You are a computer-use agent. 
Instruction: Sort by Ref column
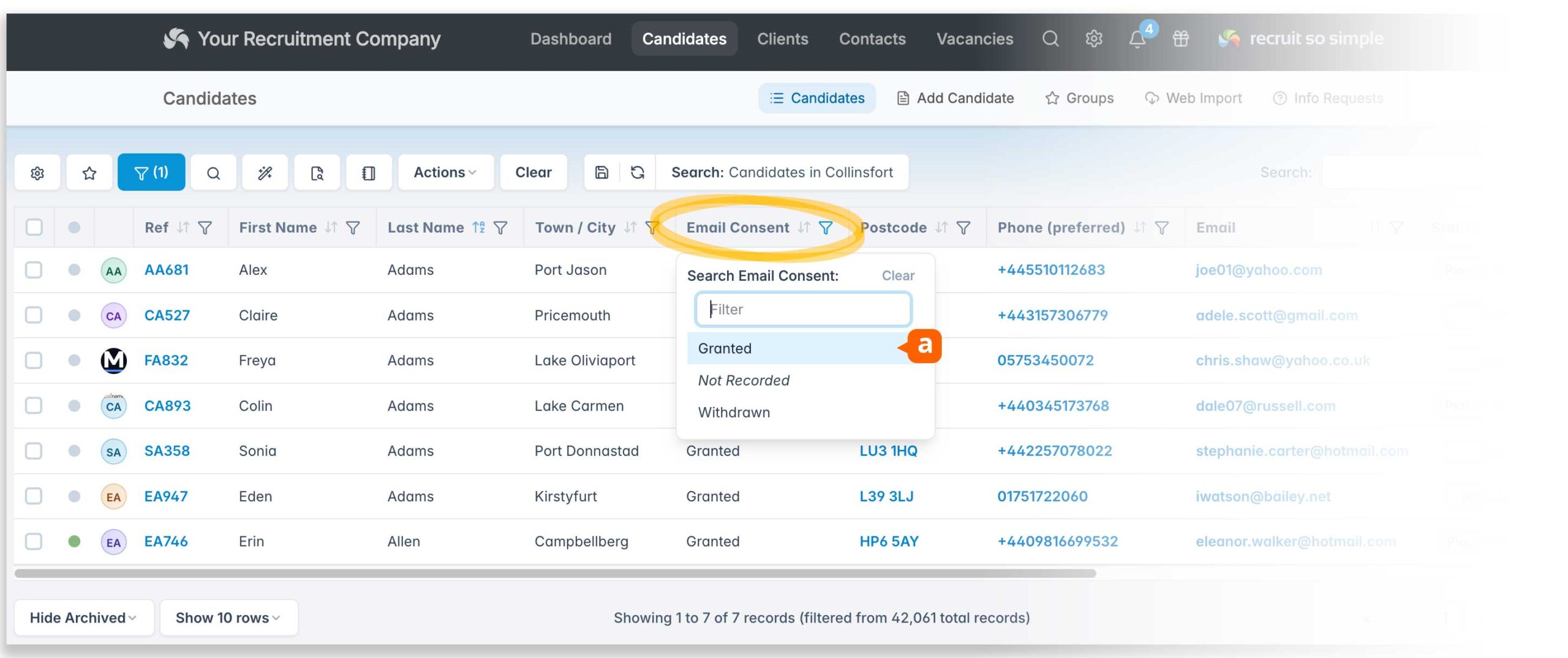click(x=183, y=228)
